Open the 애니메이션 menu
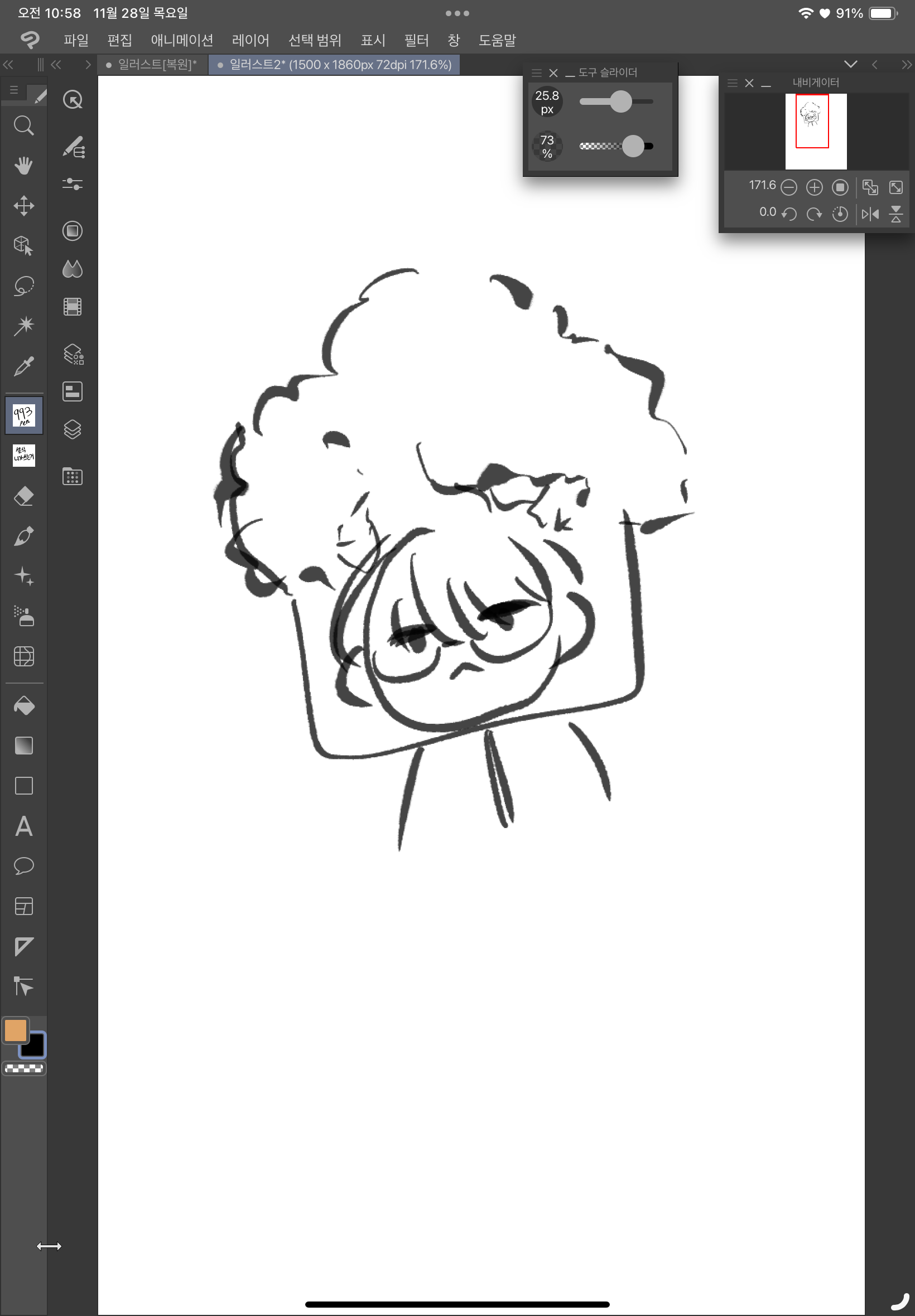Screen dimensions: 915x1316 coord(182,40)
